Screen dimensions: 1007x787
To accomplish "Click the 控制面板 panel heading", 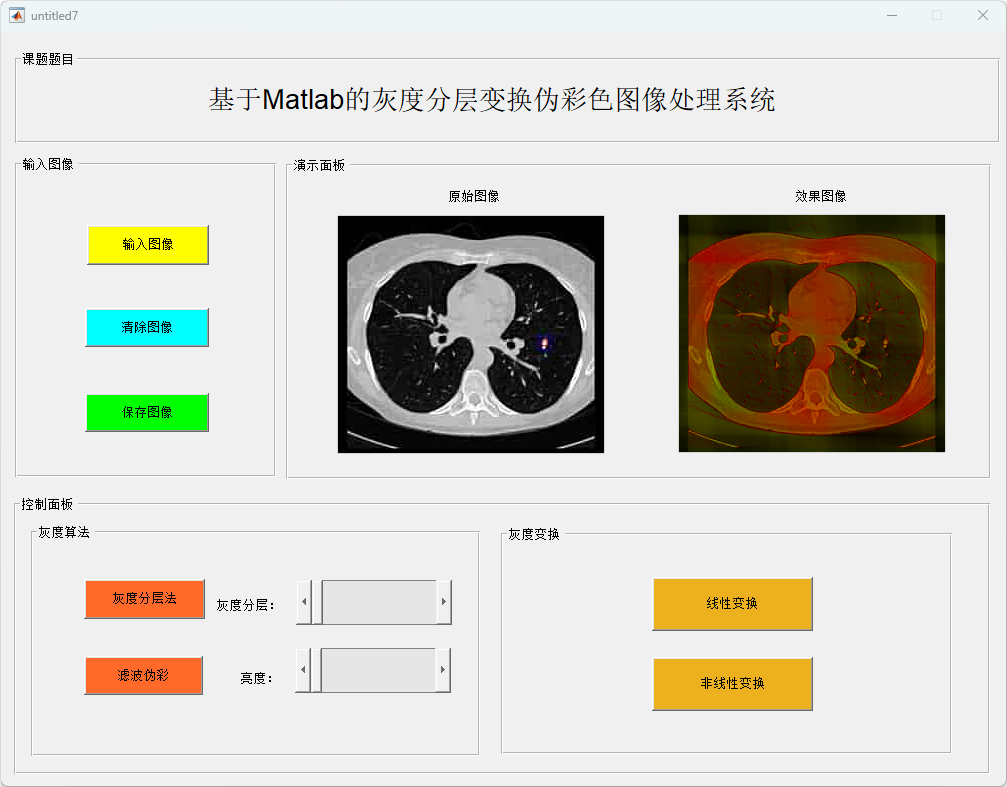I will [47, 504].
